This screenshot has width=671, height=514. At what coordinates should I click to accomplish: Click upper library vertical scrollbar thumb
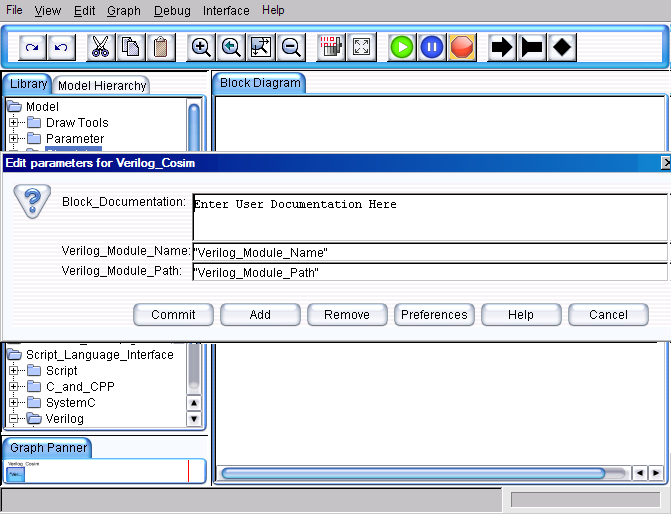pyautogui.click(x=194, y=127)
